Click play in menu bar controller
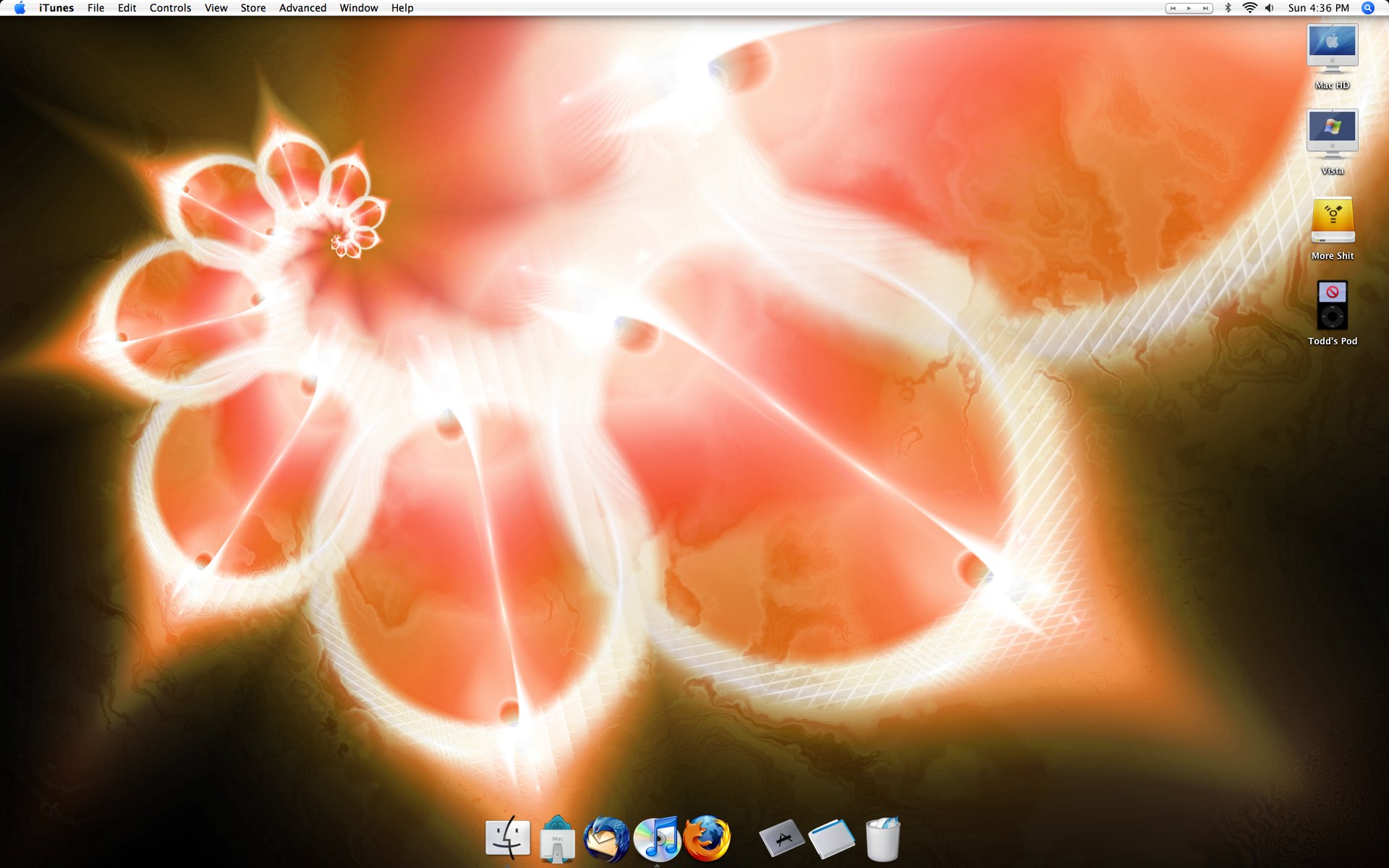Screen dimensions: 1389x868 coord(1189,8)
